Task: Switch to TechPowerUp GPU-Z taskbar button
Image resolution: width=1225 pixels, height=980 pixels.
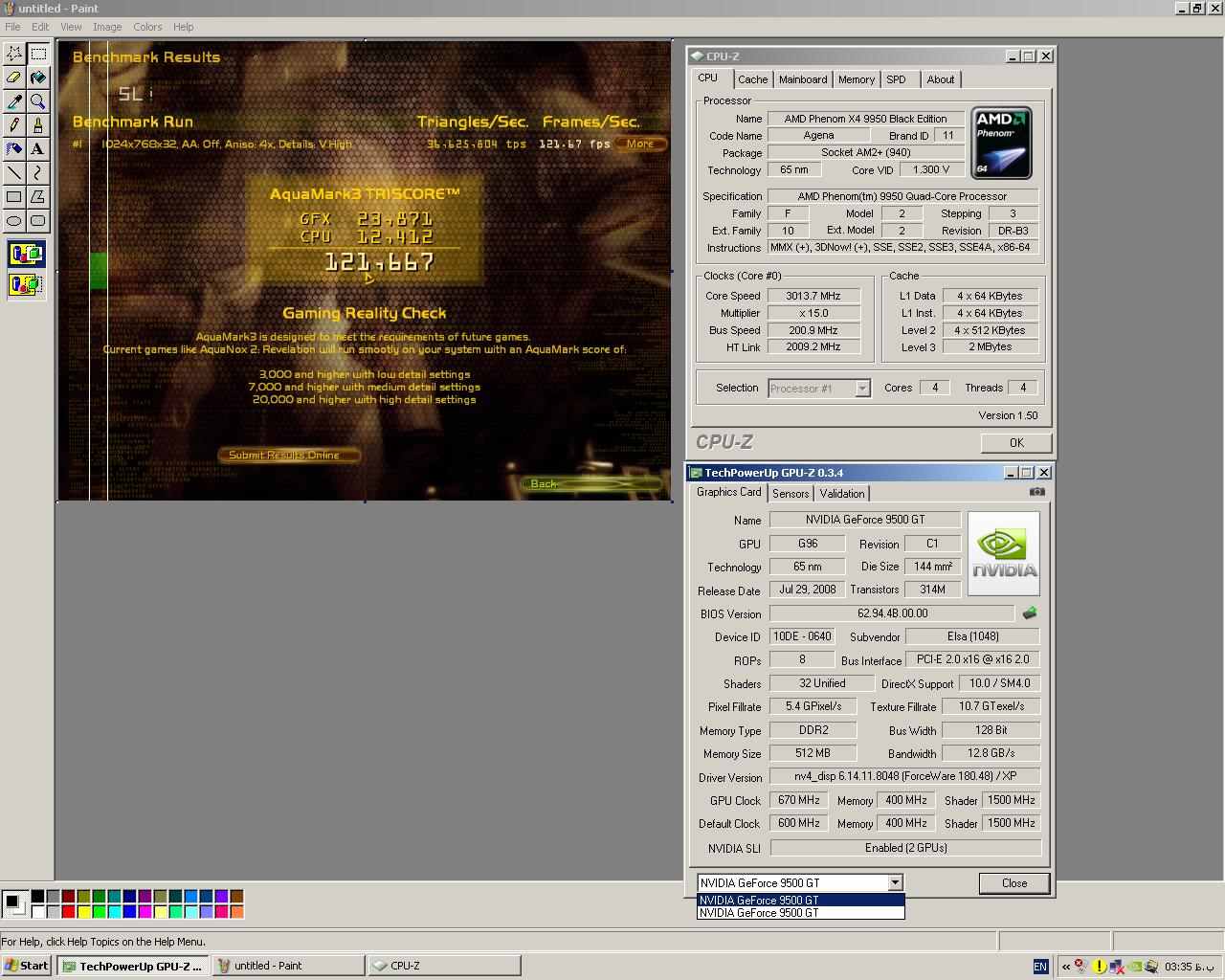Action: (131, 966)
